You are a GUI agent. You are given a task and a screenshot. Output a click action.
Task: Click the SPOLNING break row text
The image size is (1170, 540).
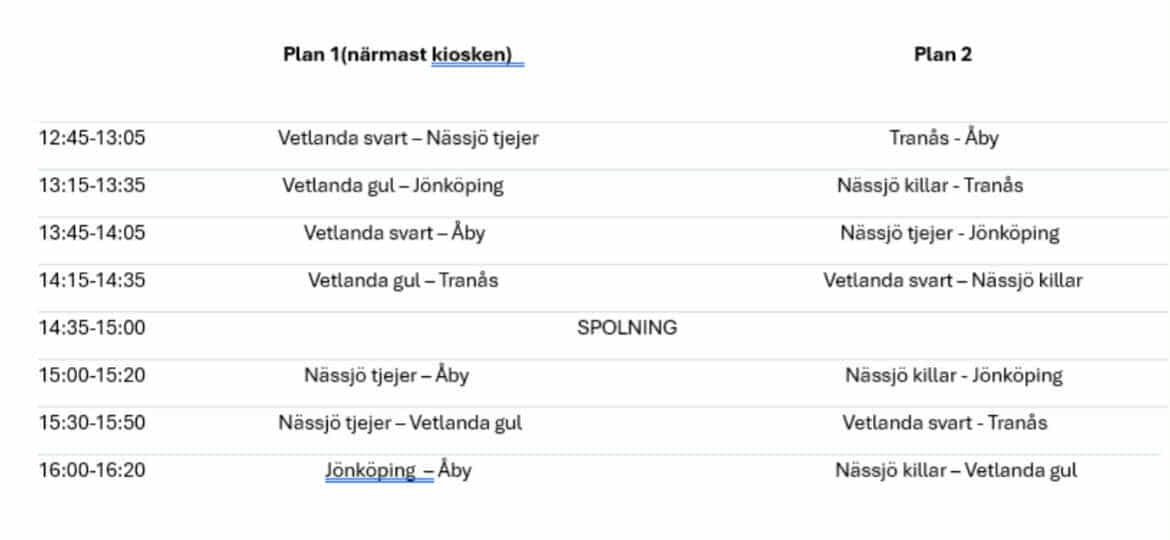(626, 327)
